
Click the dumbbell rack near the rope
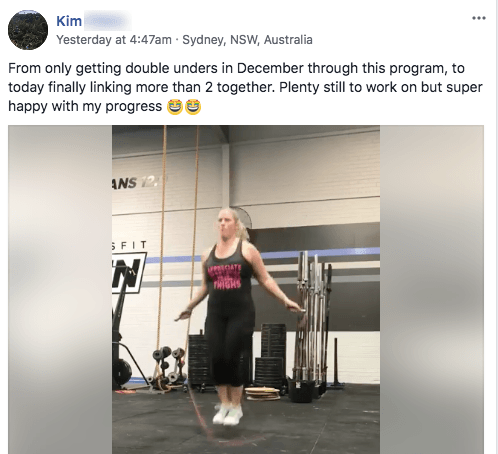coord(168,366)
